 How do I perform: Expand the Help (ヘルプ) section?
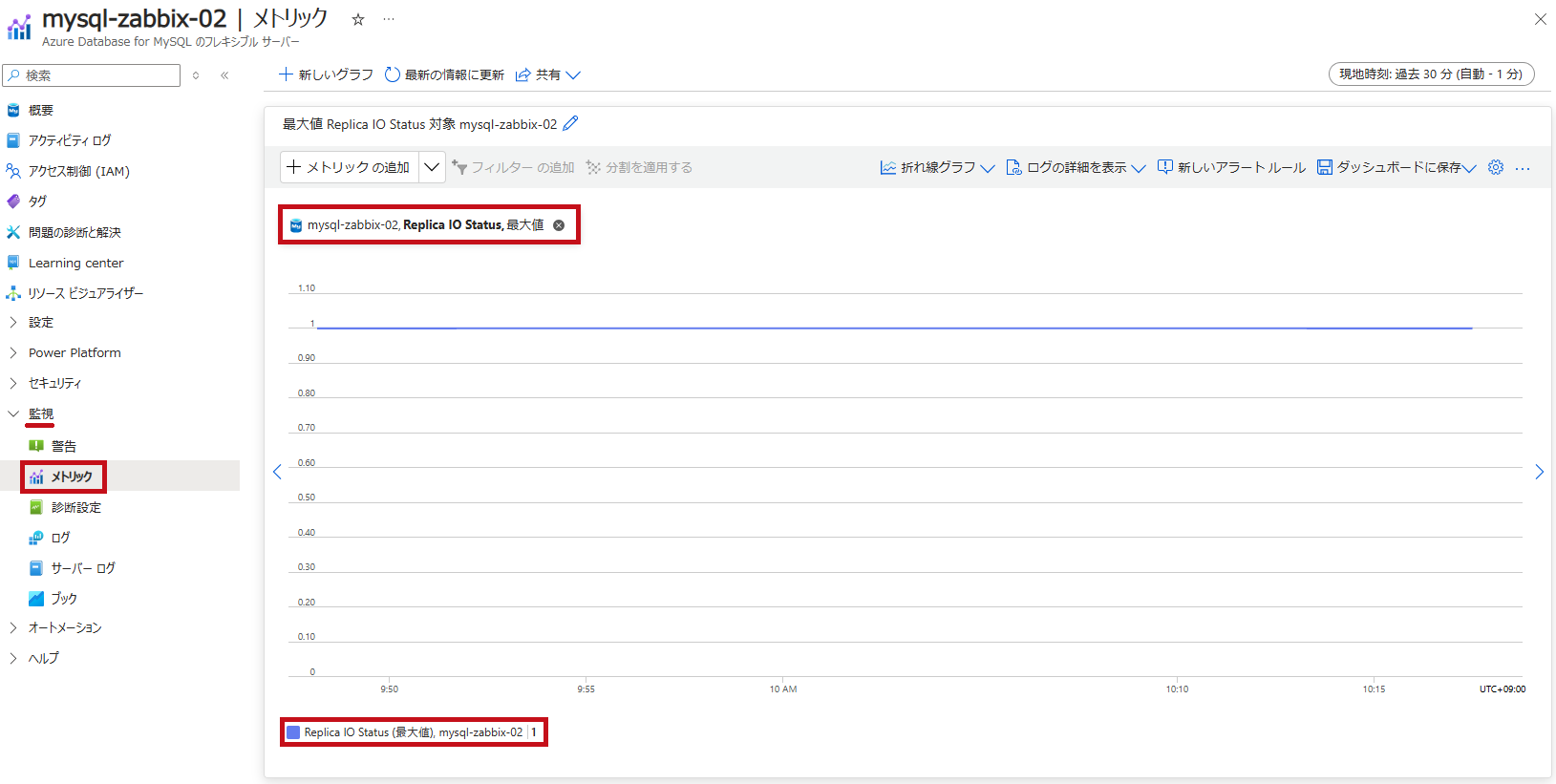(43, 658)
